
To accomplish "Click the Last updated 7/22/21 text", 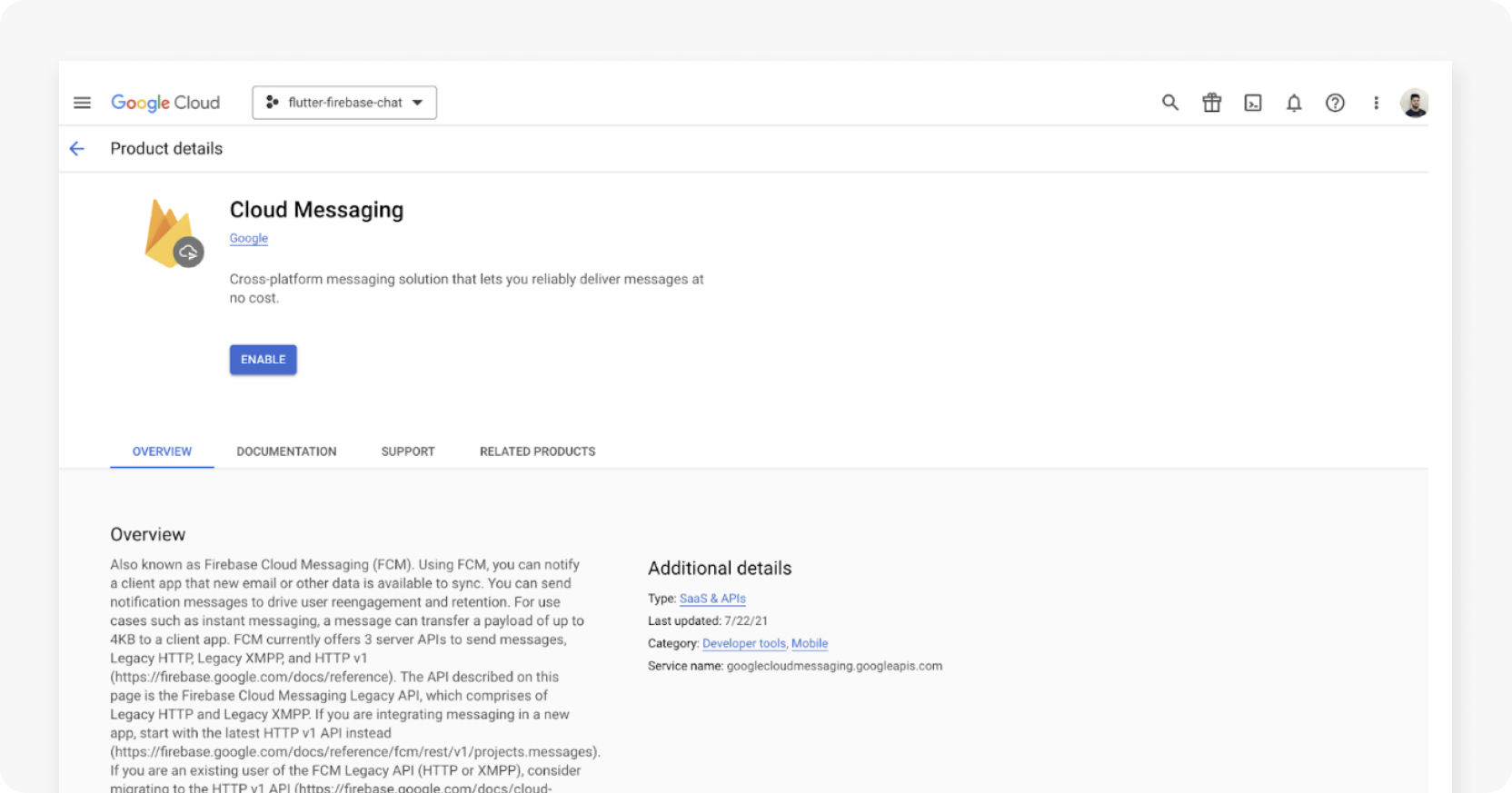I will [708, 621].
